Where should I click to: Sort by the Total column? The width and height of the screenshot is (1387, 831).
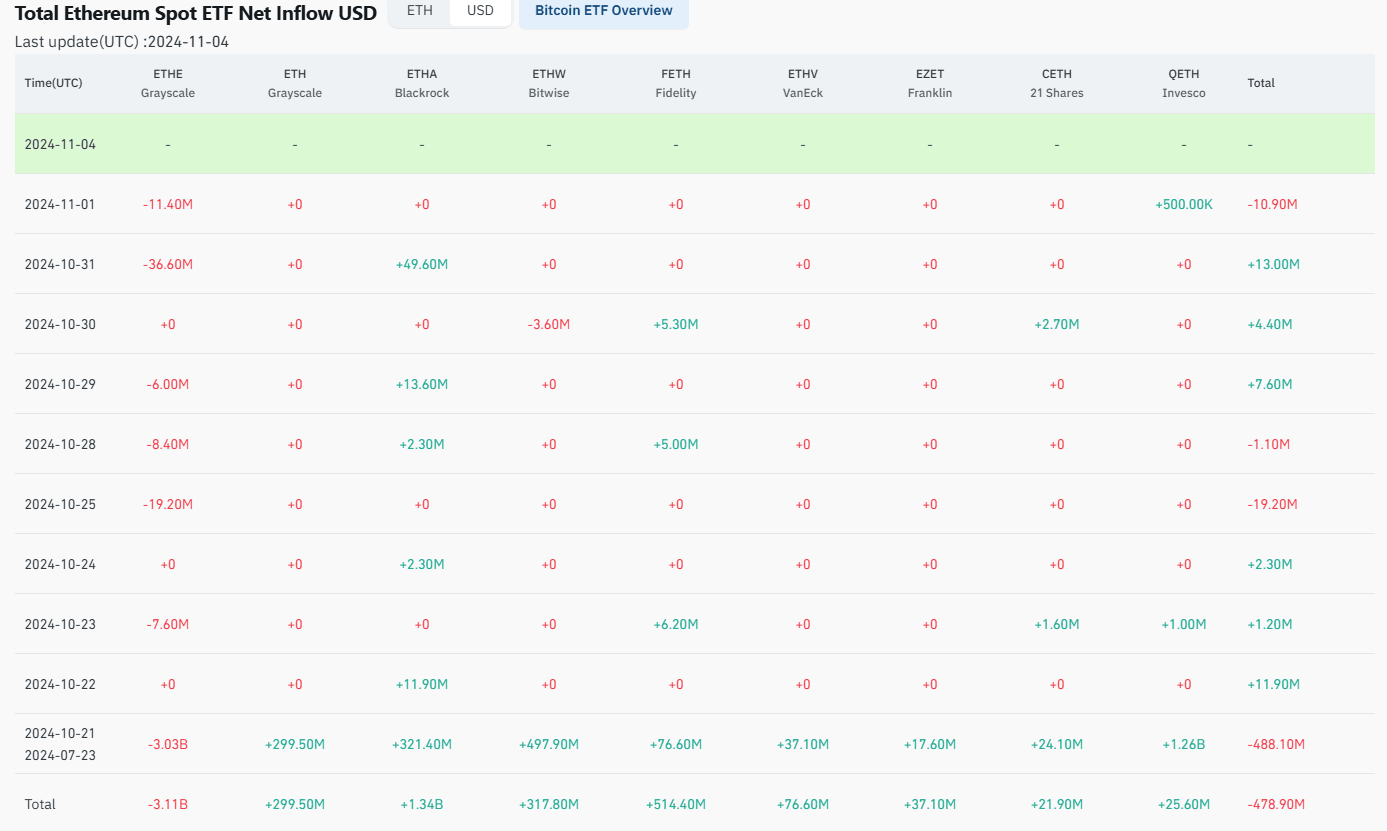[1260, 83]
